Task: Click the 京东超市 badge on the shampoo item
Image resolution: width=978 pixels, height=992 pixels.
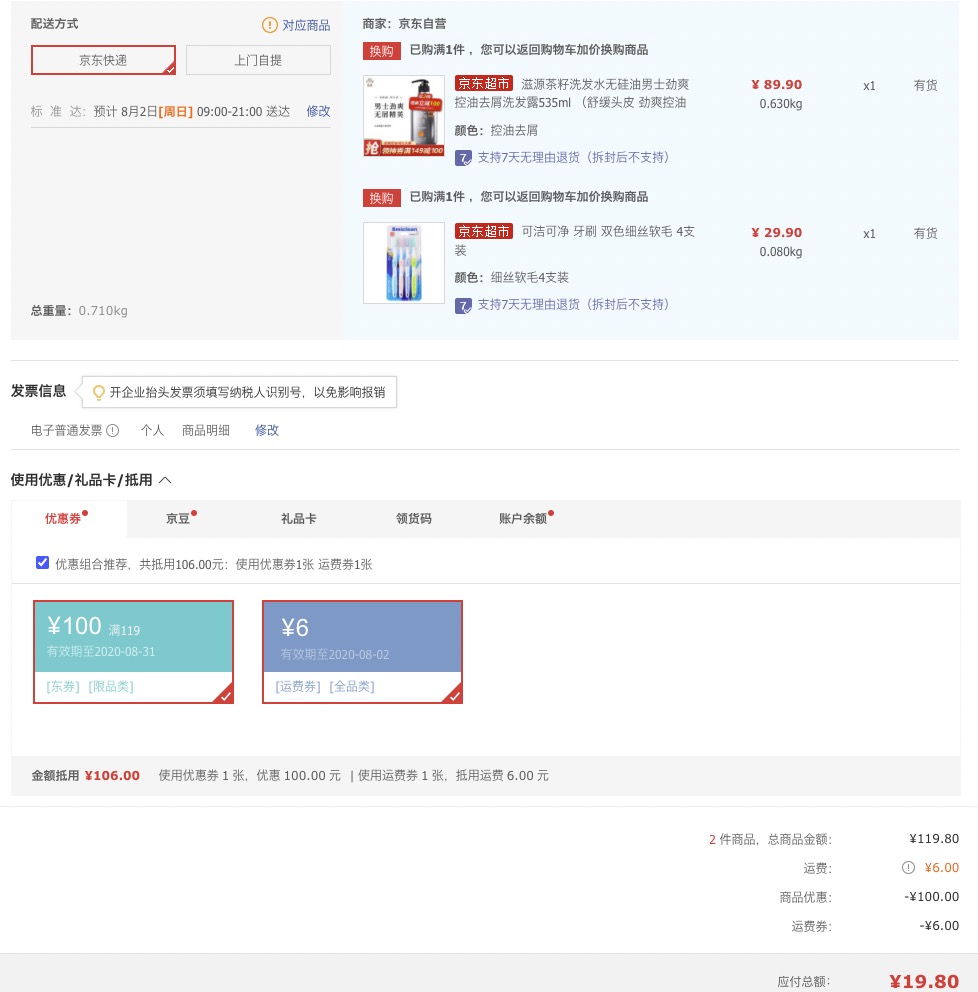Action: point(483,84)
